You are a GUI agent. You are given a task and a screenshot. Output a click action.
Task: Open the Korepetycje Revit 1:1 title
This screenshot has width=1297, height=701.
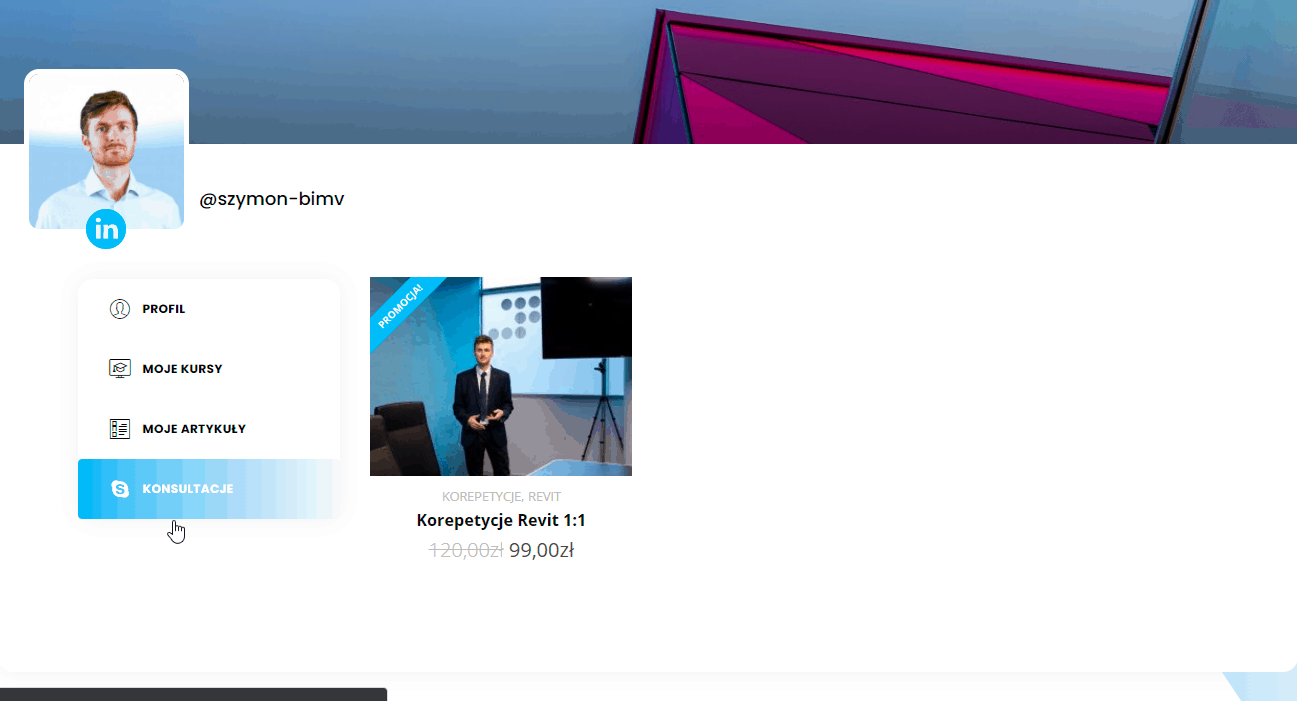coord(501,521)
